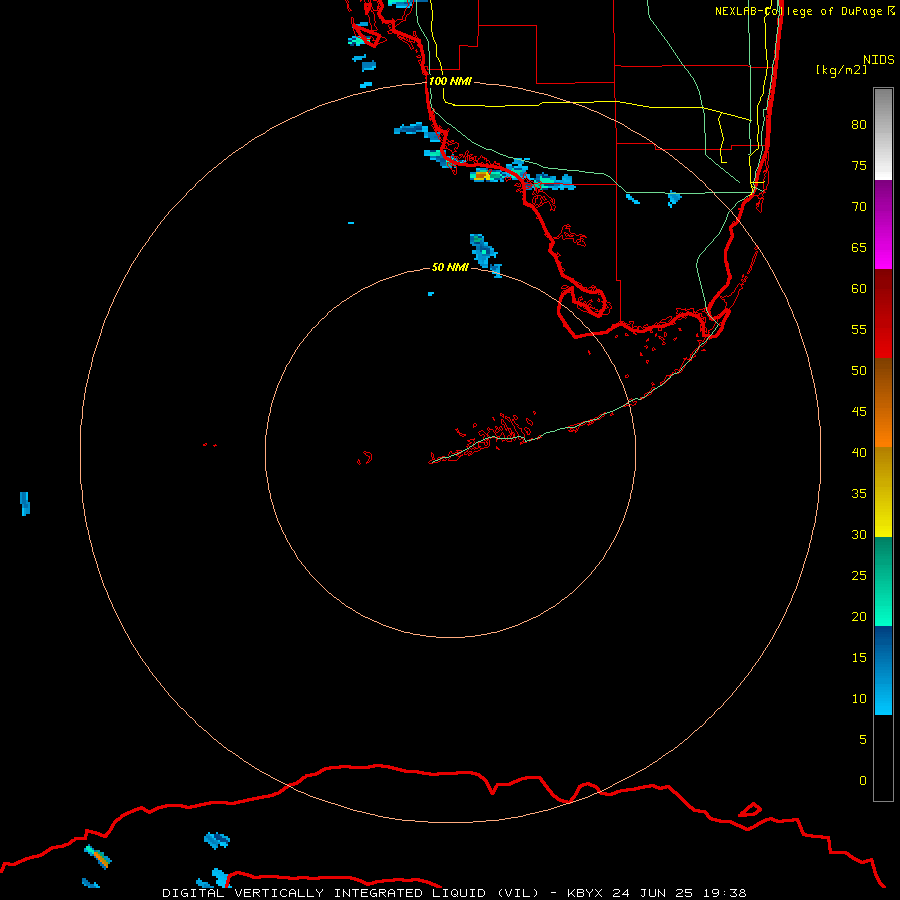
Task: Click the blue segment of the color bar
Action: [x=883, y=670]
